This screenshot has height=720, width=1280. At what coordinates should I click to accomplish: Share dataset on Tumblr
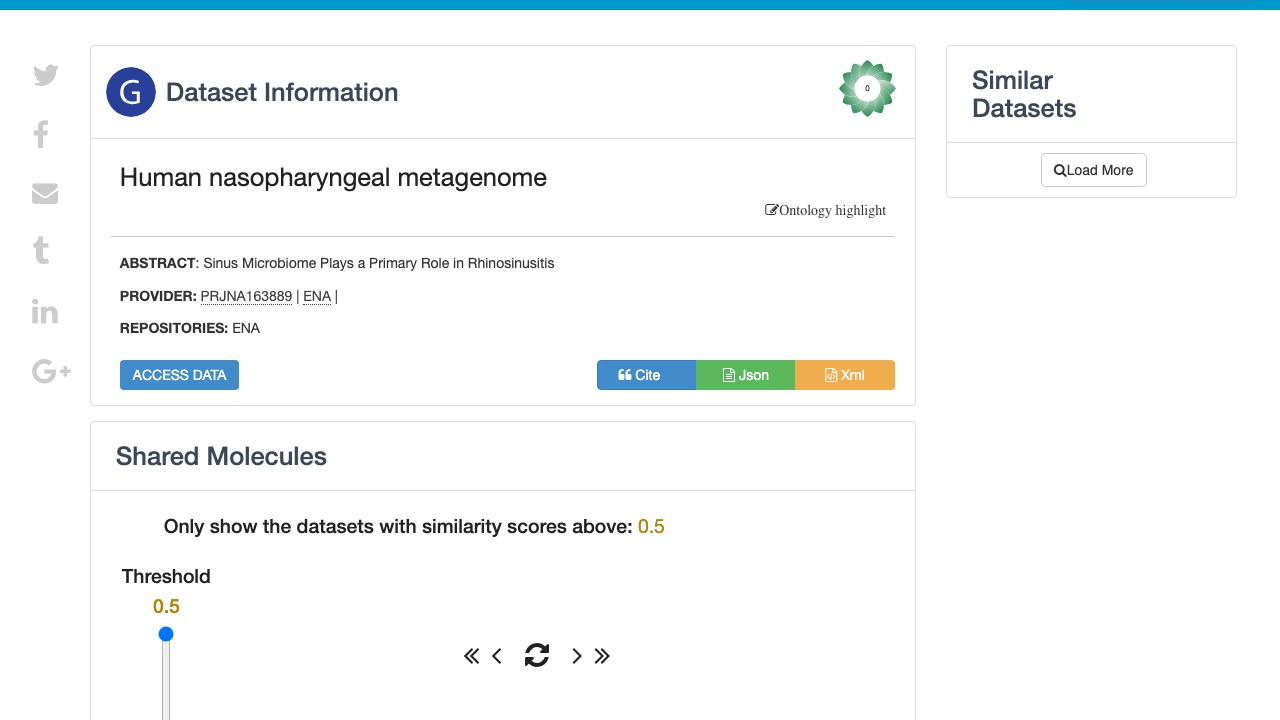(41, 250)
